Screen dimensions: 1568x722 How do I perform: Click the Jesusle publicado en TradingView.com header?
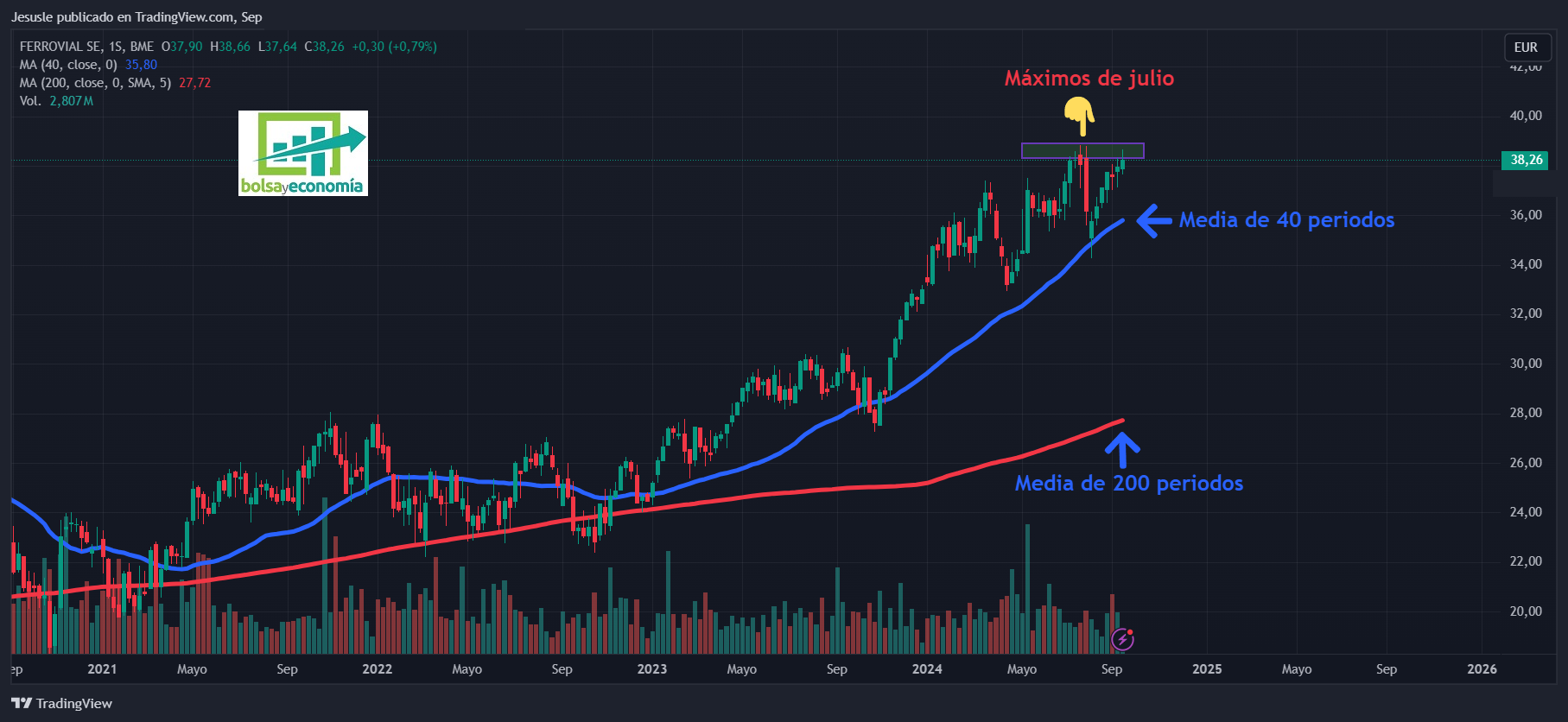pos(136,17)
